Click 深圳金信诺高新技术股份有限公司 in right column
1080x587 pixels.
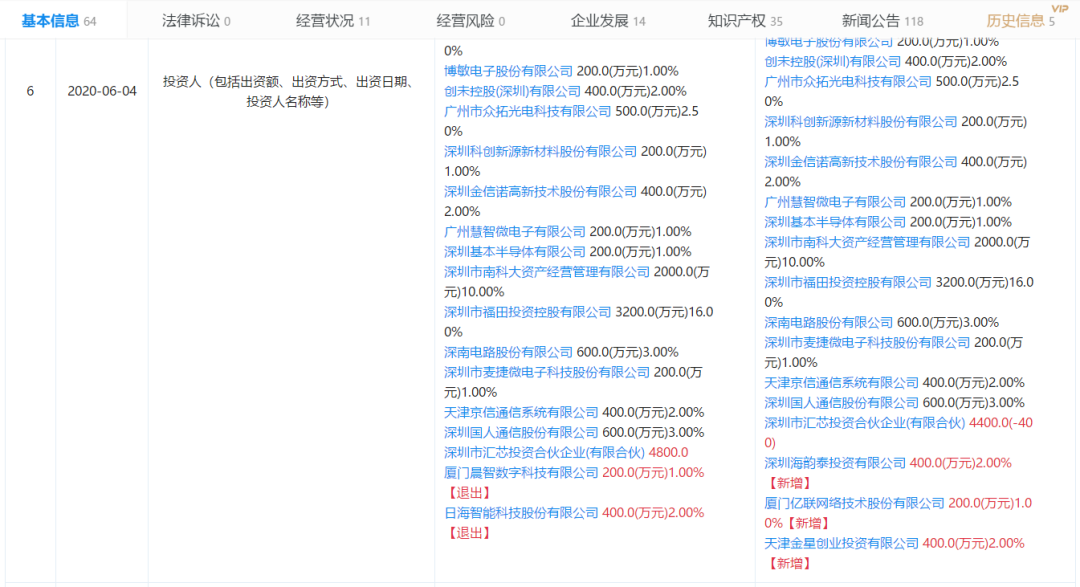861,162
